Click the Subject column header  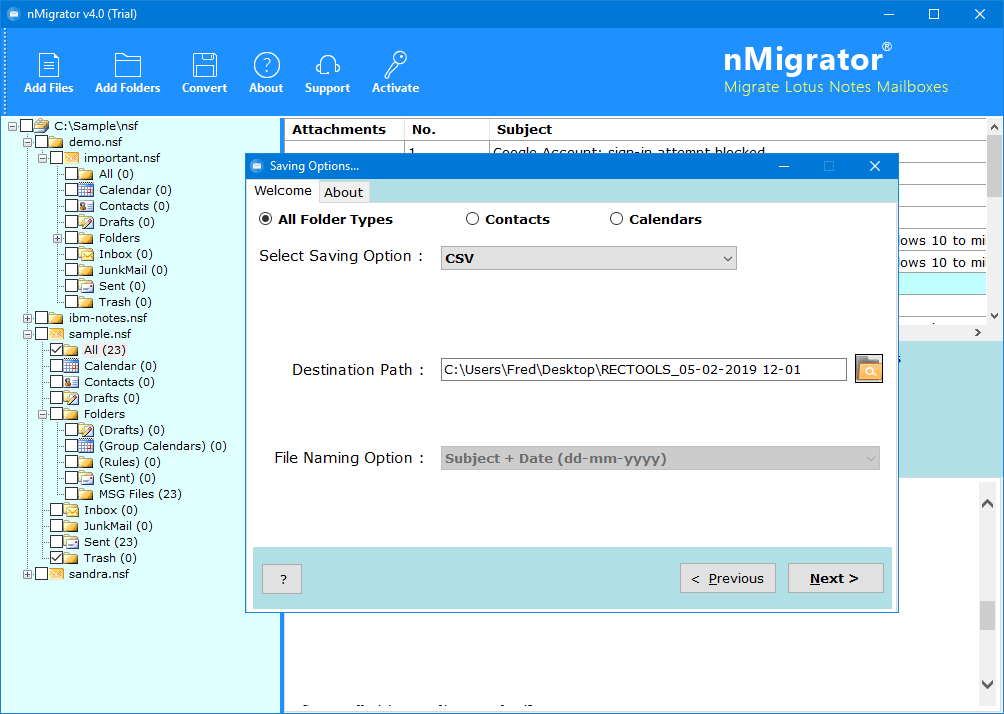click(x=738, y=129)
